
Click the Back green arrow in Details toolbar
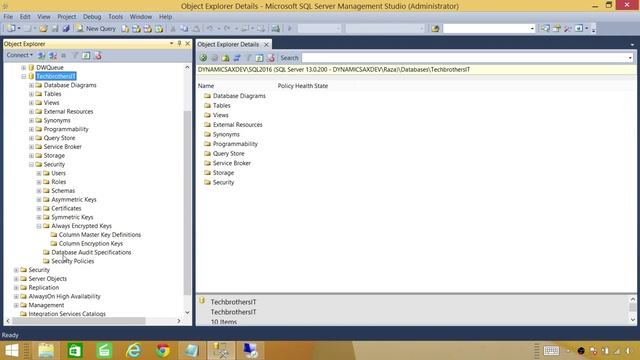click(x=203, y=58)
